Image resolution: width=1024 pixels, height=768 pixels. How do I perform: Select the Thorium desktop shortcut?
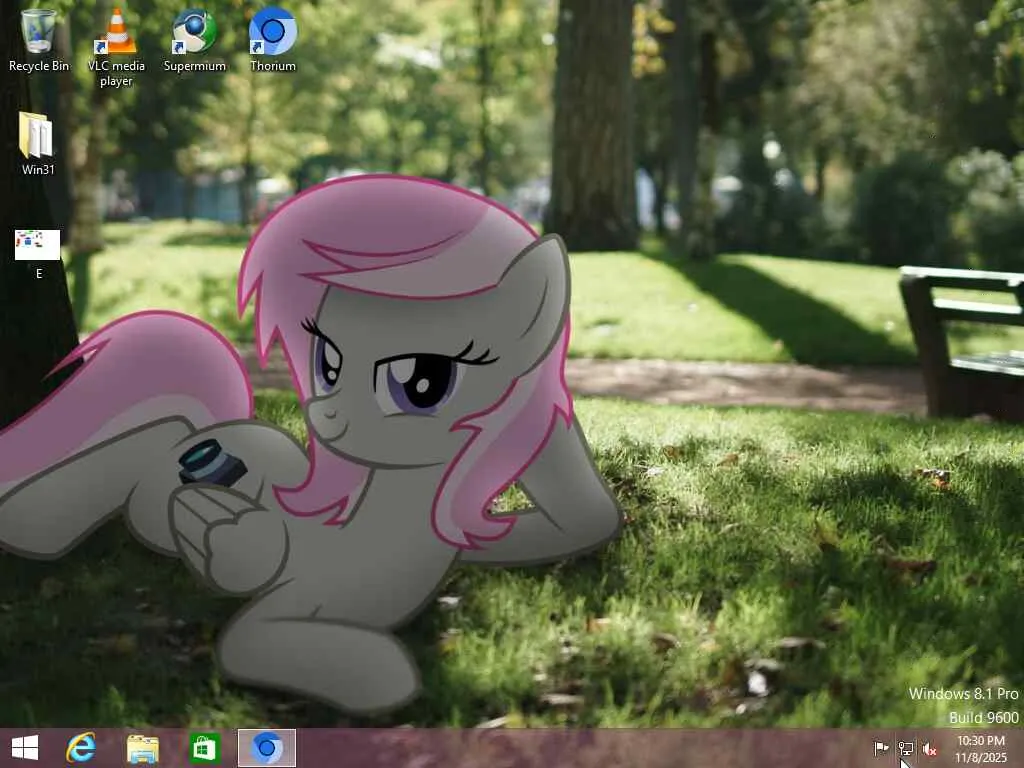click(273, 40)
